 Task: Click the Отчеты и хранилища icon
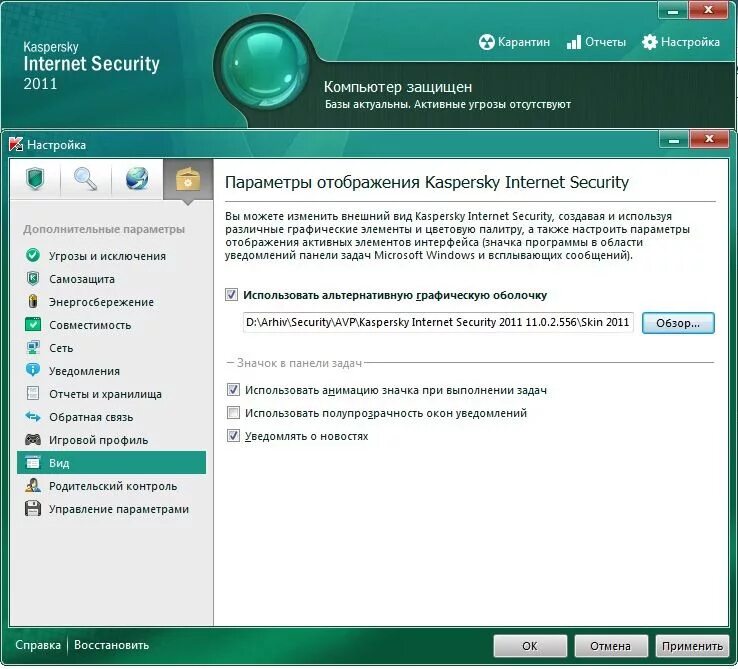[32, 393]
